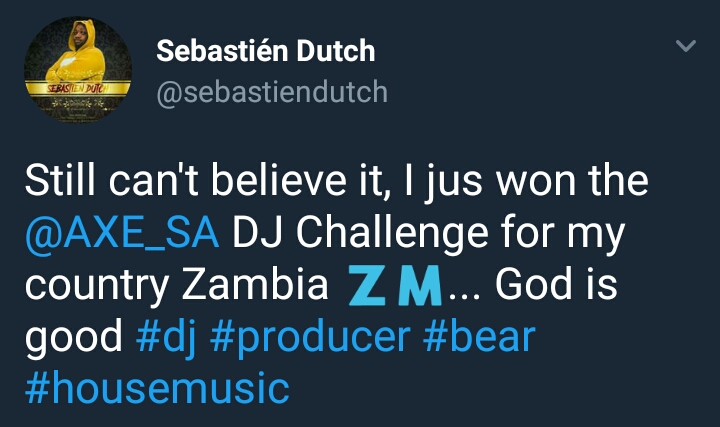
Task: Click the Sebastién Dutch display name
Action: pyautogui.click(x=266, y=51)
